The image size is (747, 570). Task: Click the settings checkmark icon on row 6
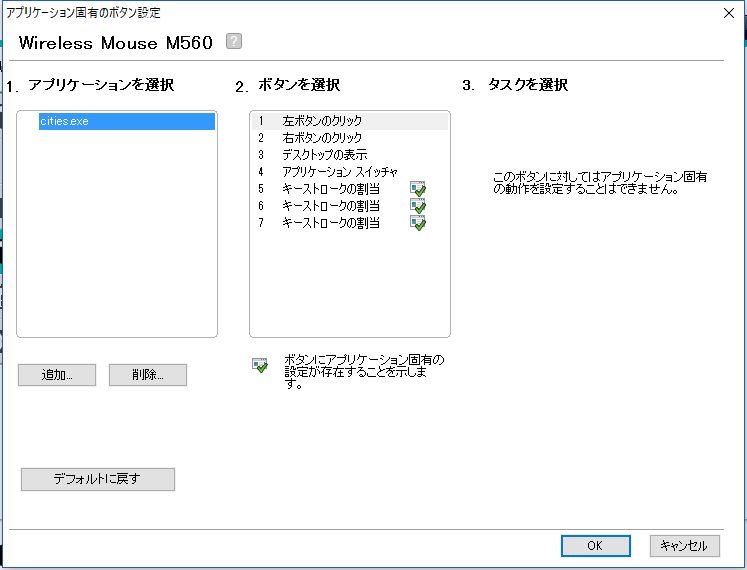[x=418, y=206]
